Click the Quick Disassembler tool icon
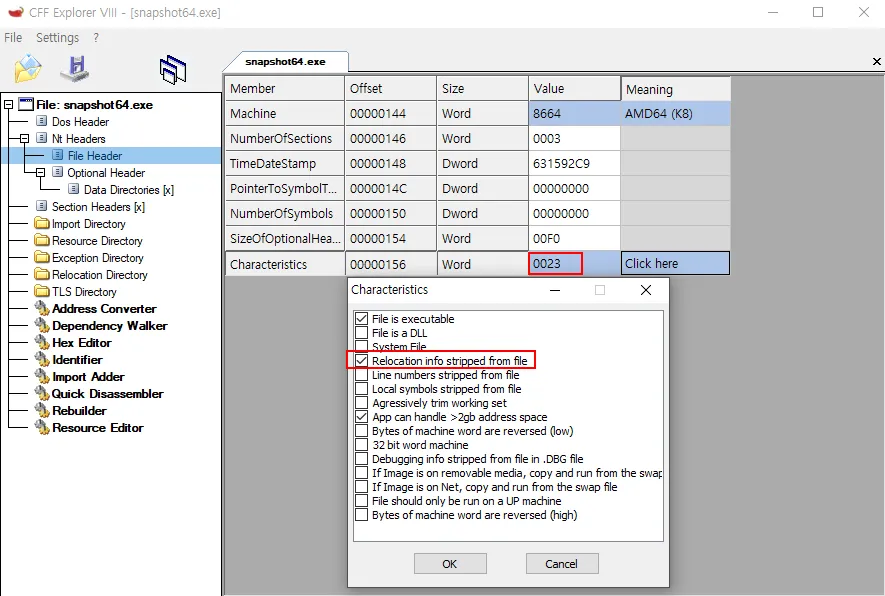The height and width of the screenshot is (596, 885). pos(42,393)
